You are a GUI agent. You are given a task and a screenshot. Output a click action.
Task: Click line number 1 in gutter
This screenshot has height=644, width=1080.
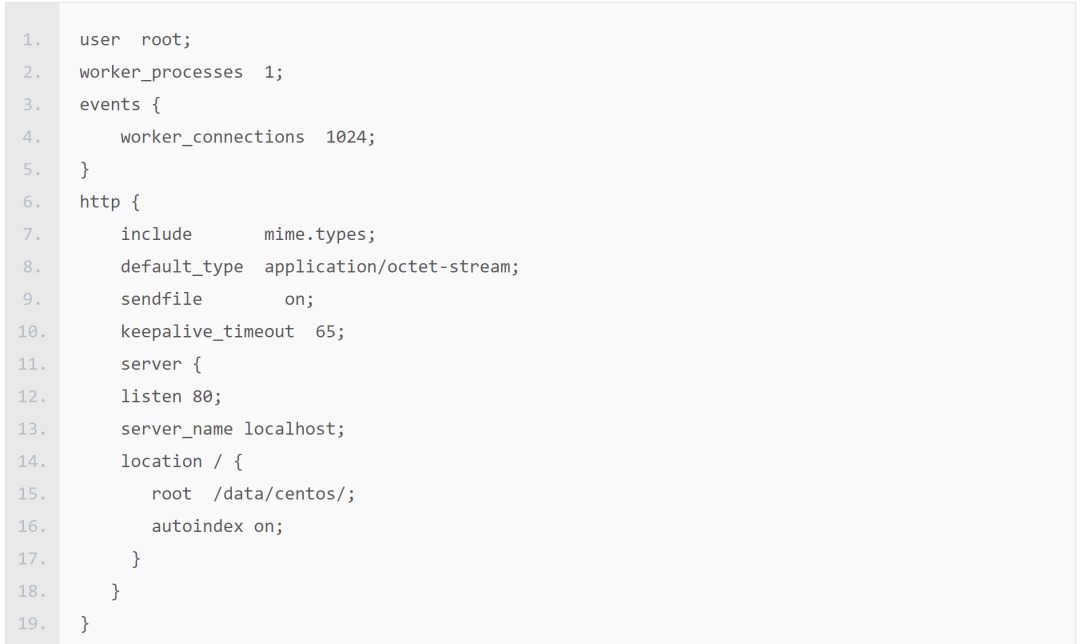pyautogui.click(x=32, y=40)
